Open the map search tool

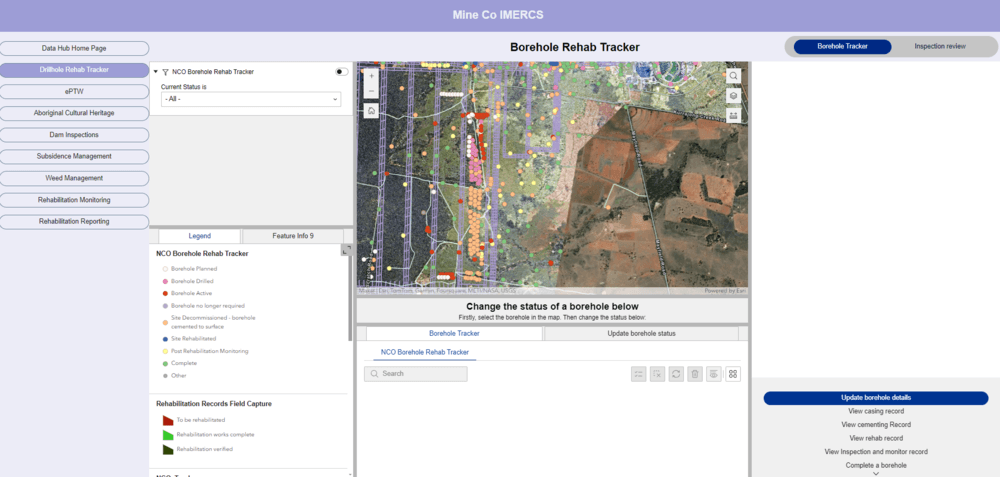point(733,75)
